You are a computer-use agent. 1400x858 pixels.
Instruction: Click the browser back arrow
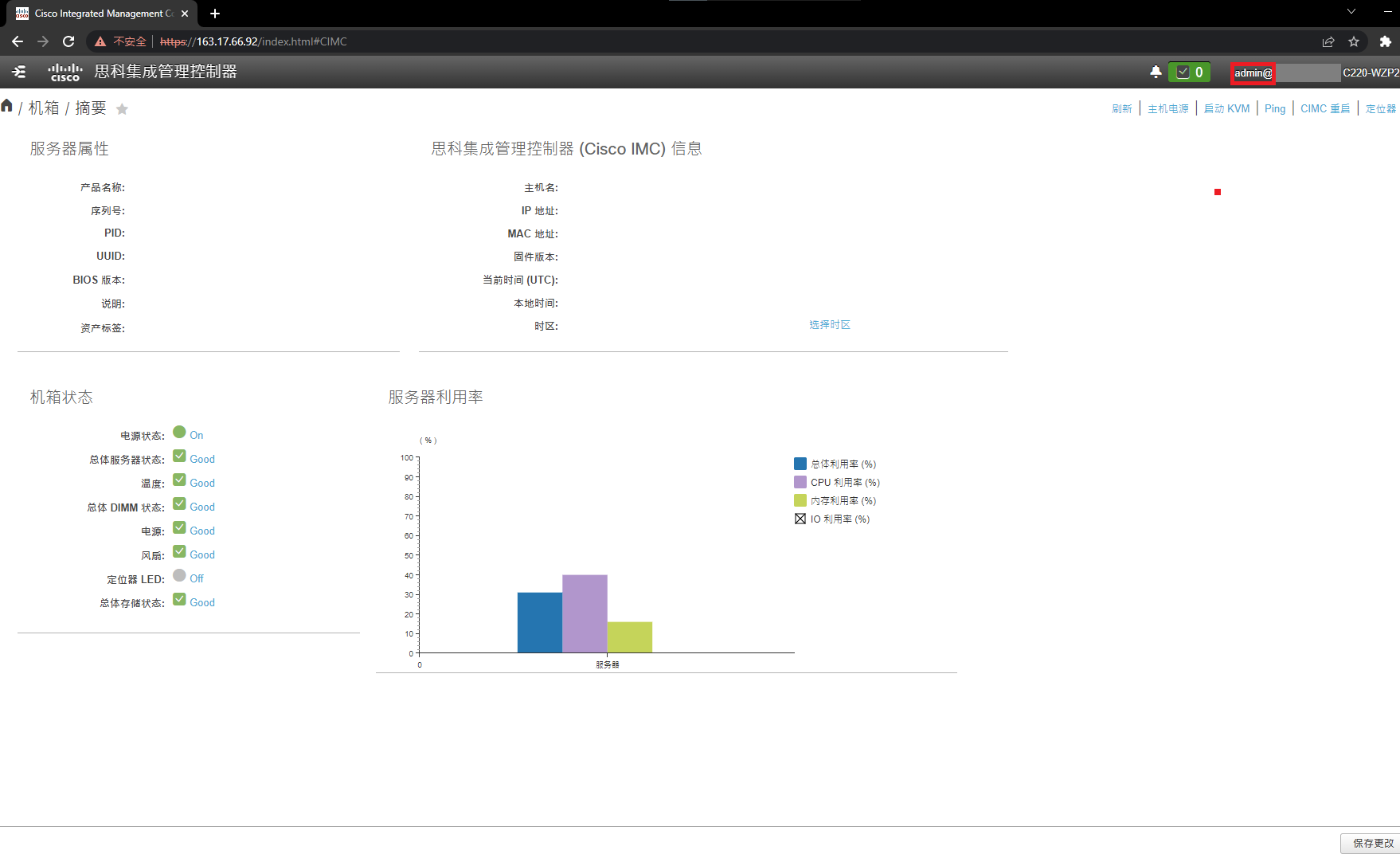[x=18, y=41]
